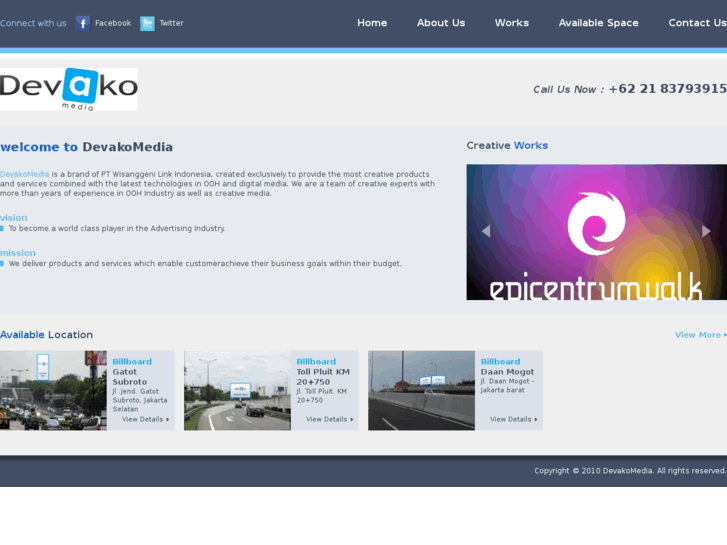
Task: Go to the Home menu item
Action: 372,23
